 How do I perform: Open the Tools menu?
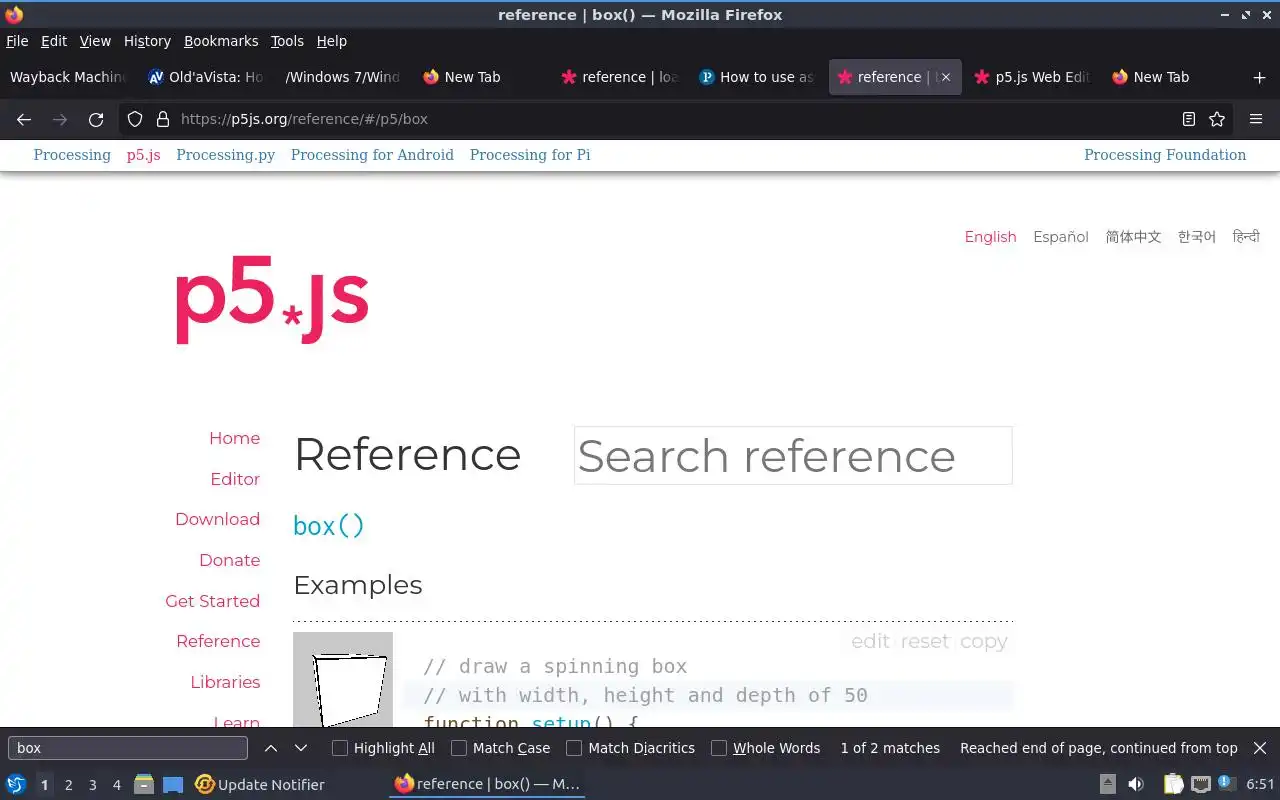[x=287, y=41]
